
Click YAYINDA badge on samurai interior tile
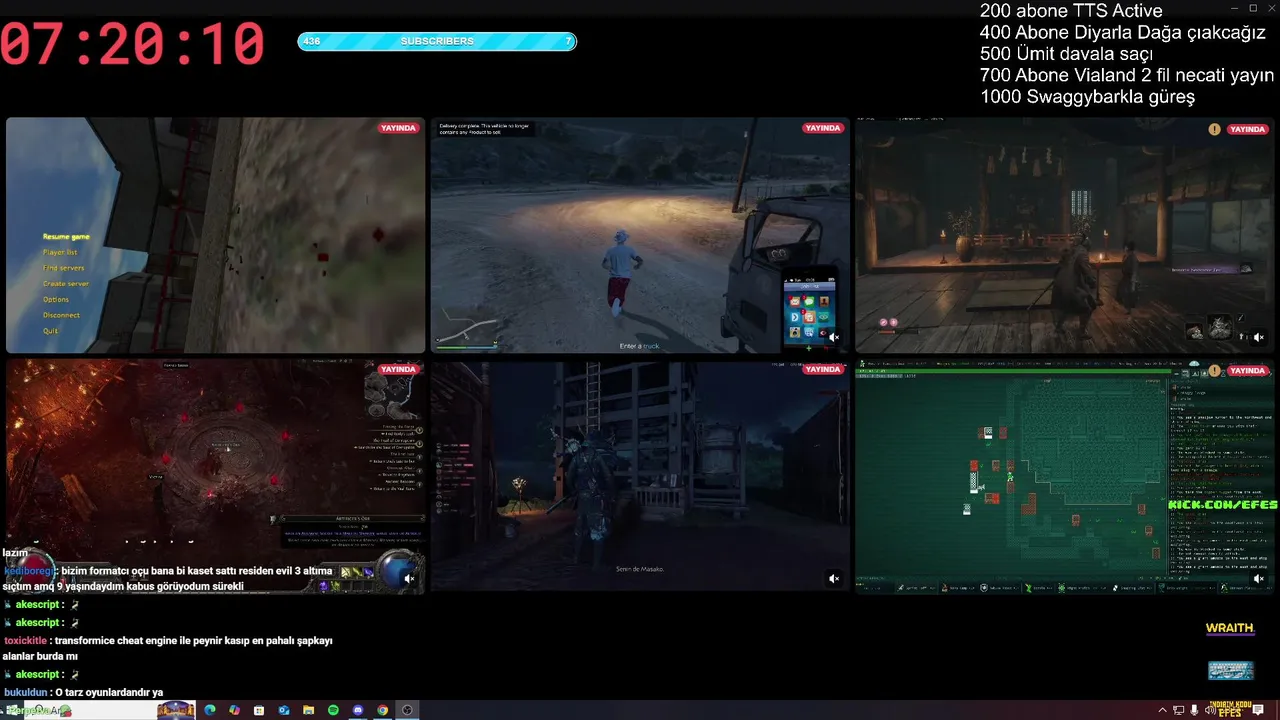pyautogui.click(x=1248, y=129)
